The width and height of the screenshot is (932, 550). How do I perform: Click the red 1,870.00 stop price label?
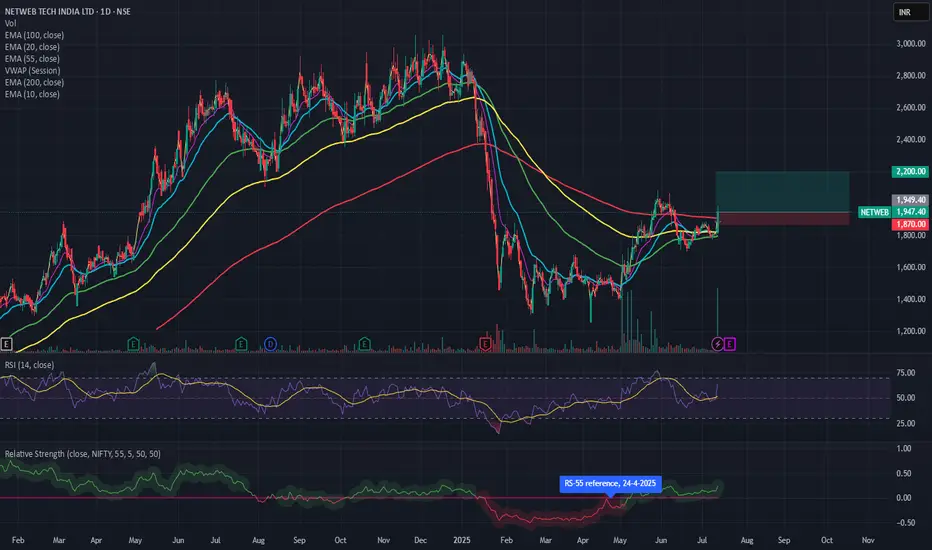coord(910,224)
